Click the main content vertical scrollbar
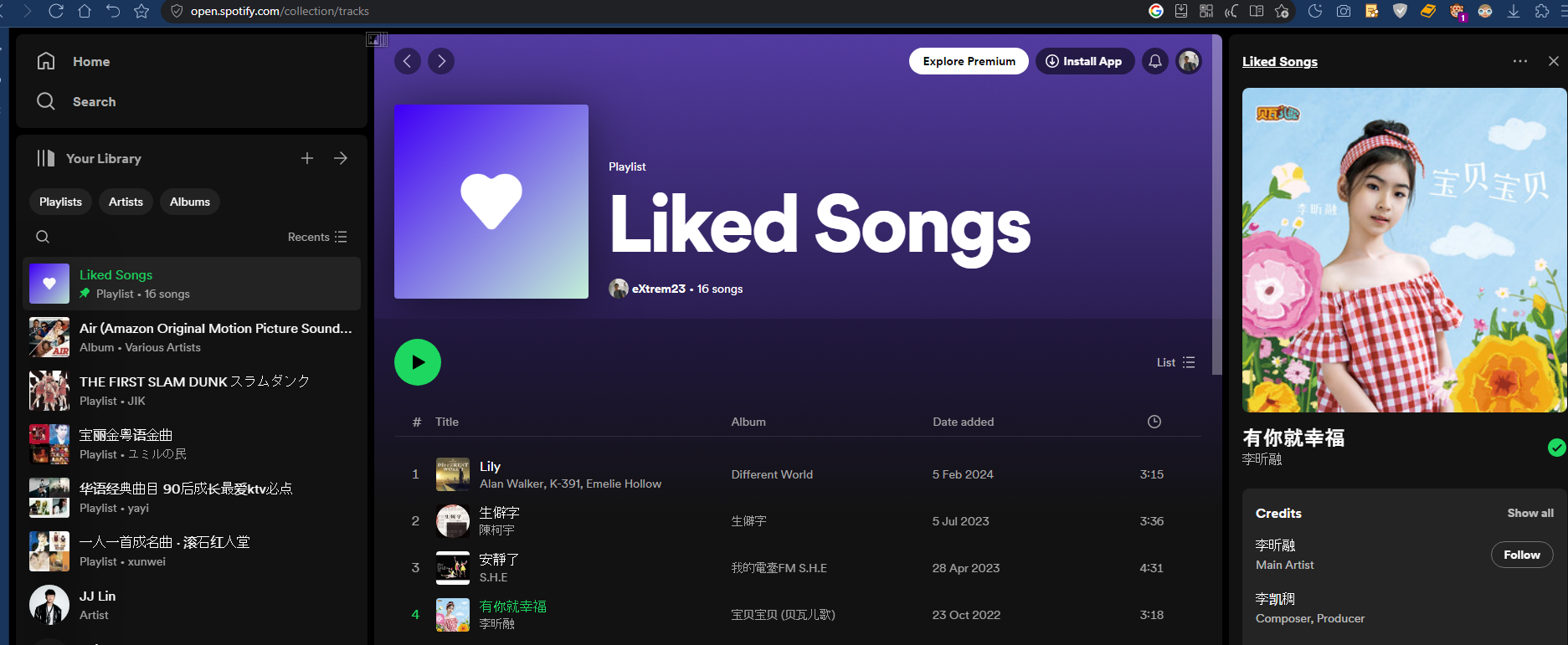The height and width of the screenshot is (645, 1568). [1217, 205]
